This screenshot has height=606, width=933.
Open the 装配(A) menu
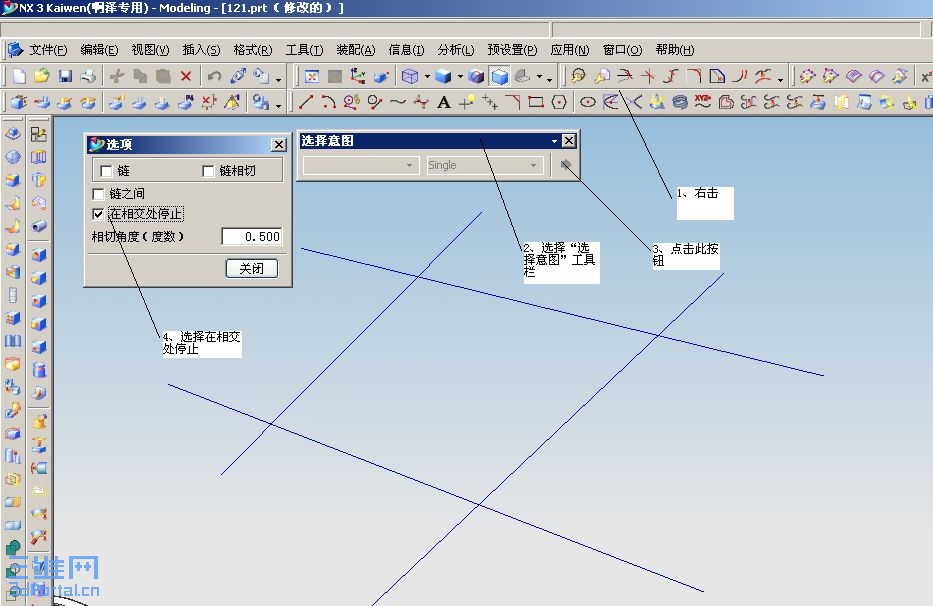356,50
